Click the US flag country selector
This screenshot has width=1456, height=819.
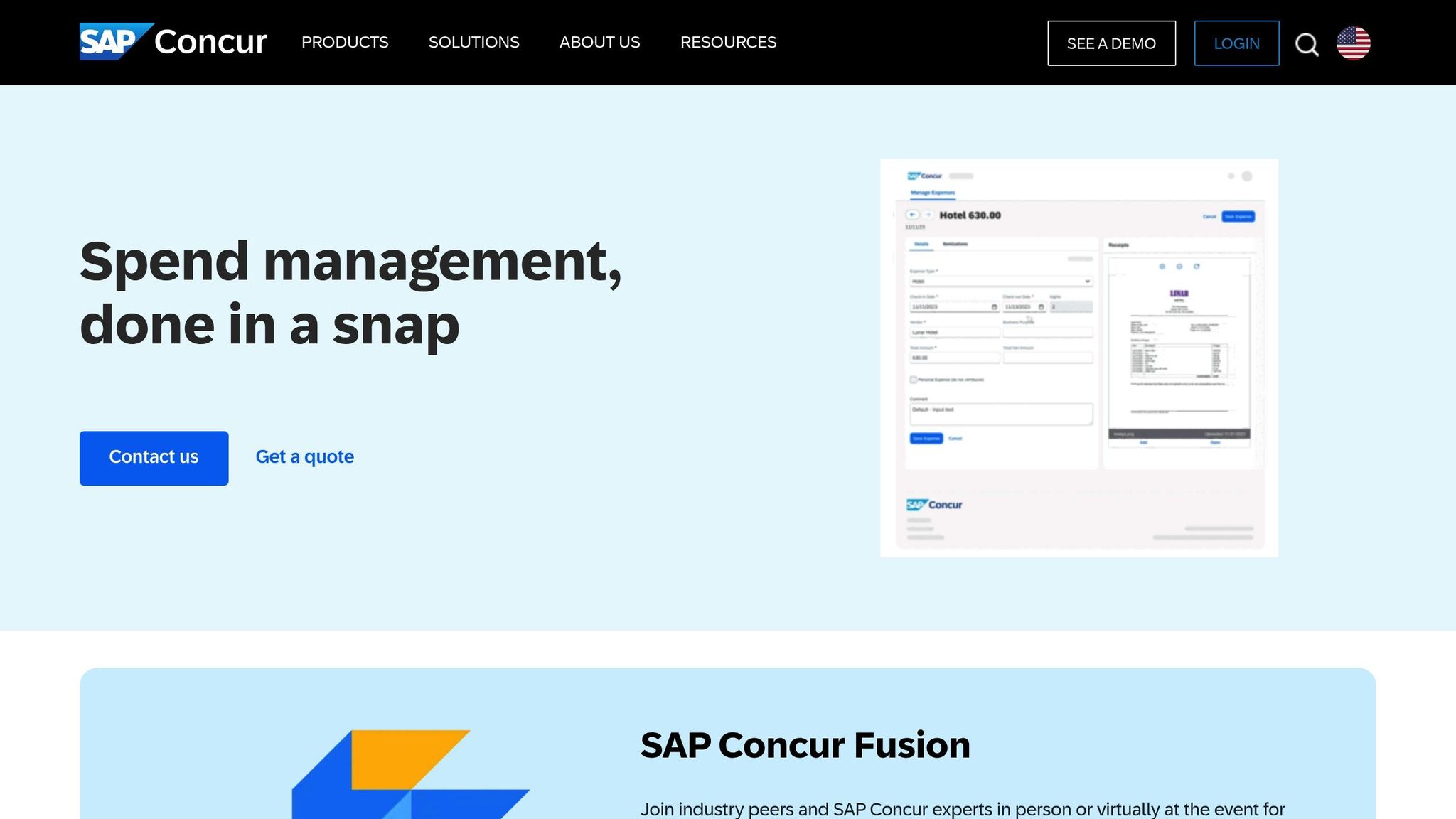(1354, 43)
